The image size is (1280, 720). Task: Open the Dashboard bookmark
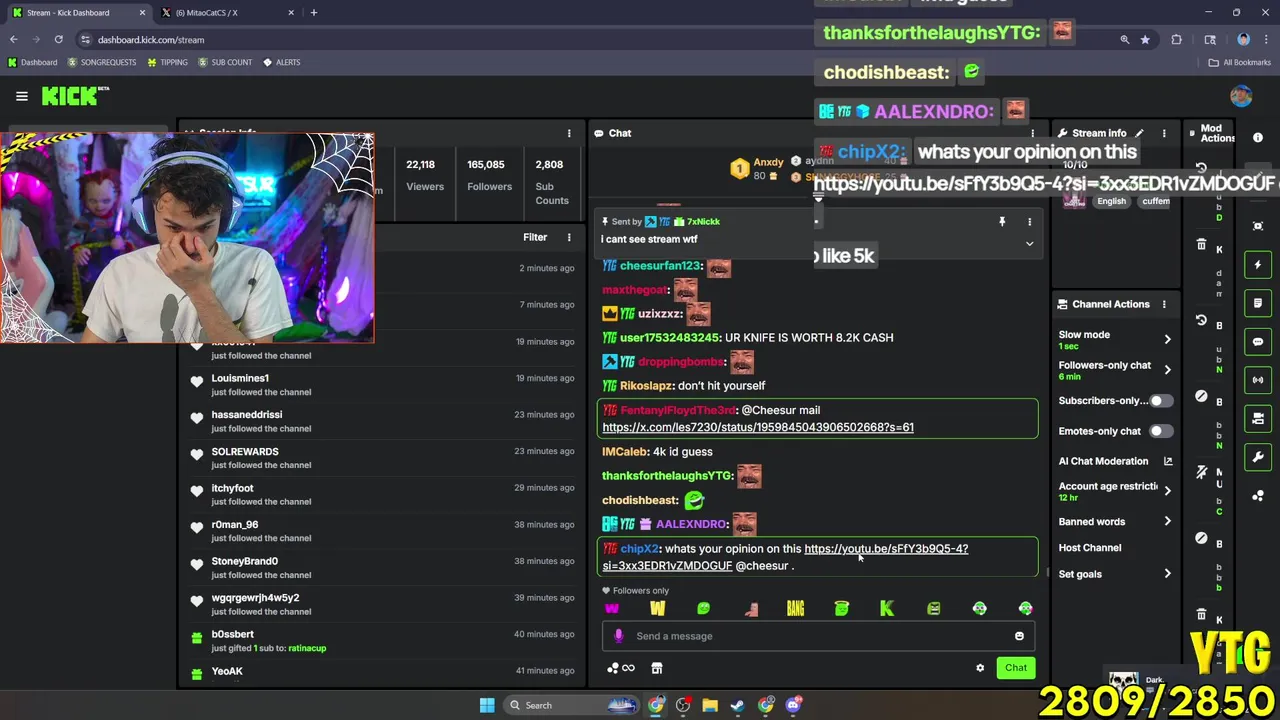[x=33, y=62]
